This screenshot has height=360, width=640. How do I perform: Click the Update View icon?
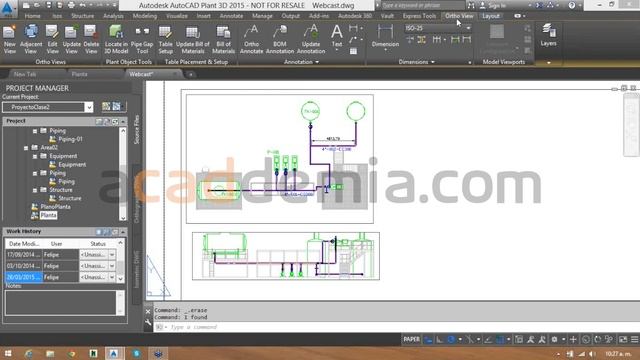pos(71,39)
